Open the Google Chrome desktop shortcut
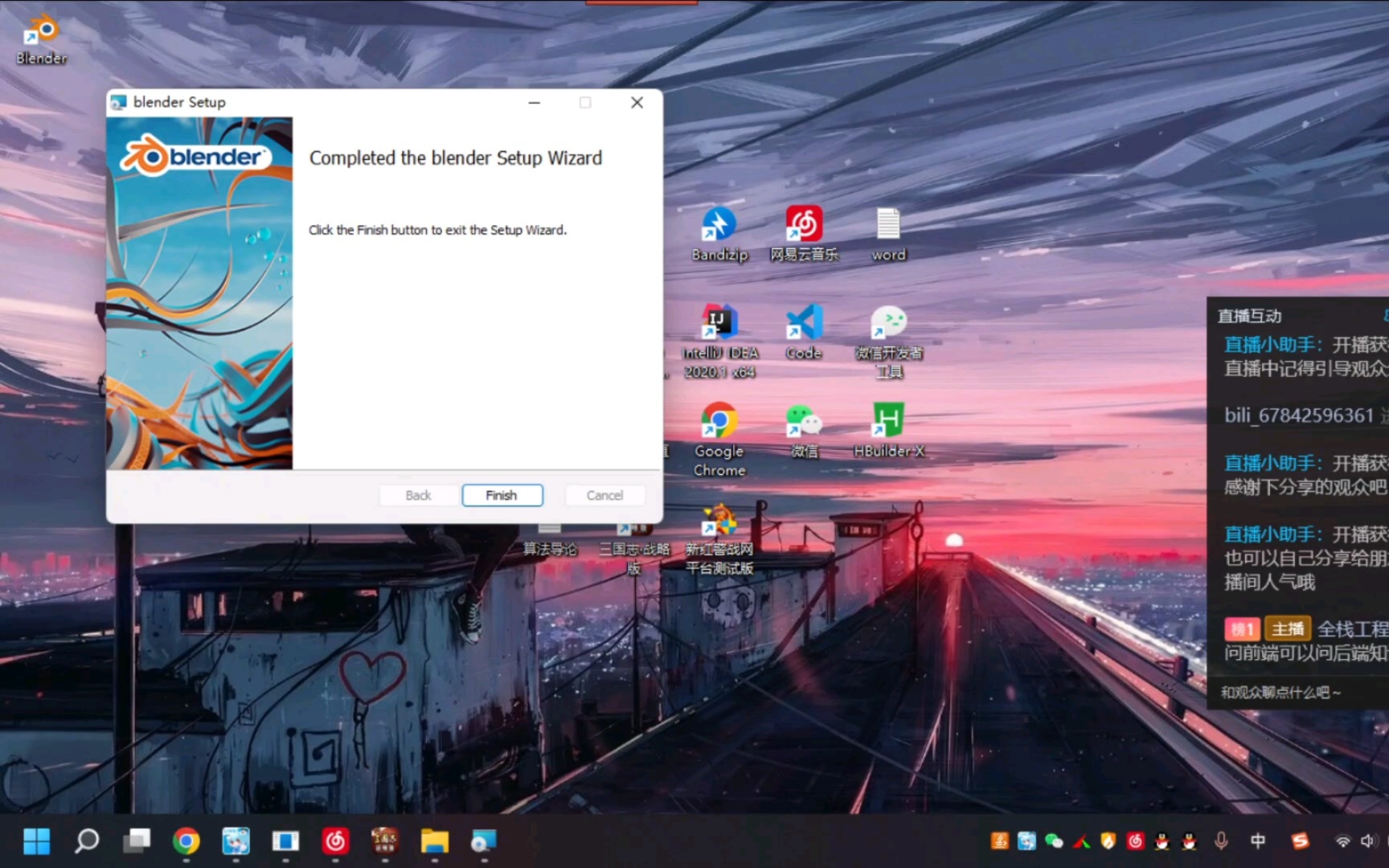Screen dimensions: 1389x868 point(719,439)
